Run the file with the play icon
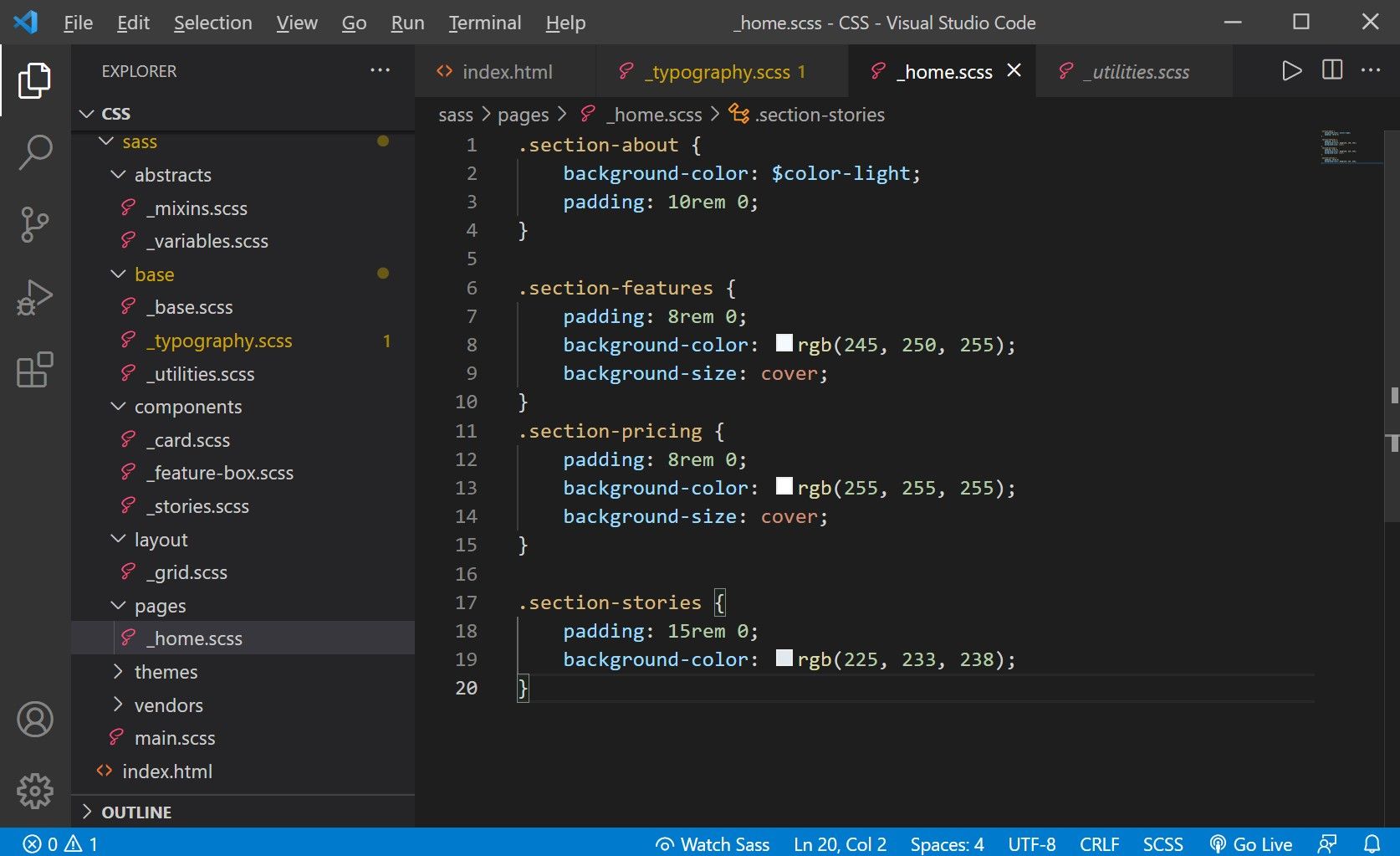1400x856 pixels. (1291, 70)
